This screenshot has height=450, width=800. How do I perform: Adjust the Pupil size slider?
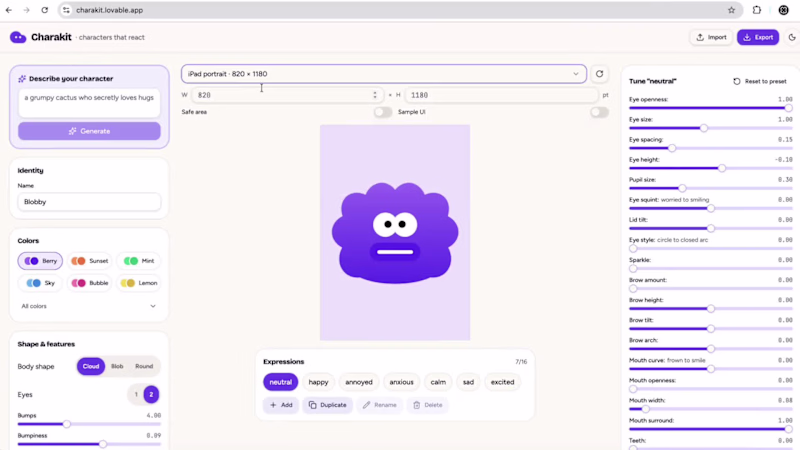point(711,188)
